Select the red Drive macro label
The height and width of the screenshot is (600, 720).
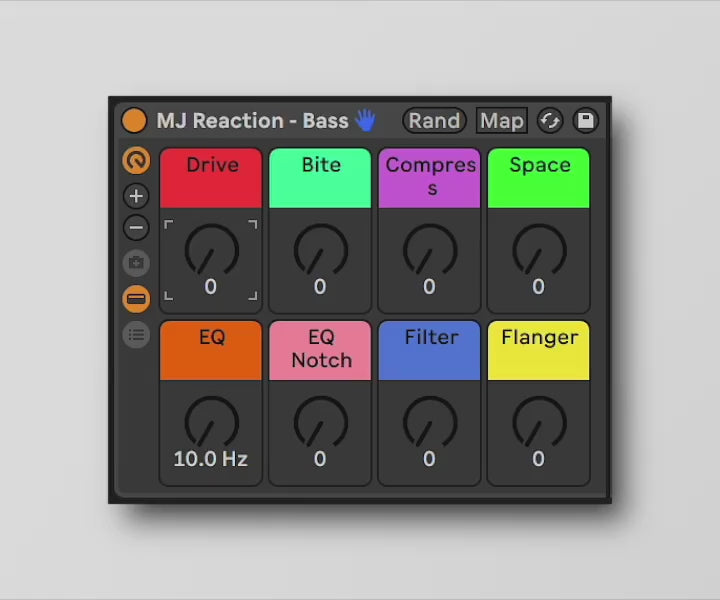click(x=211, y=178)
